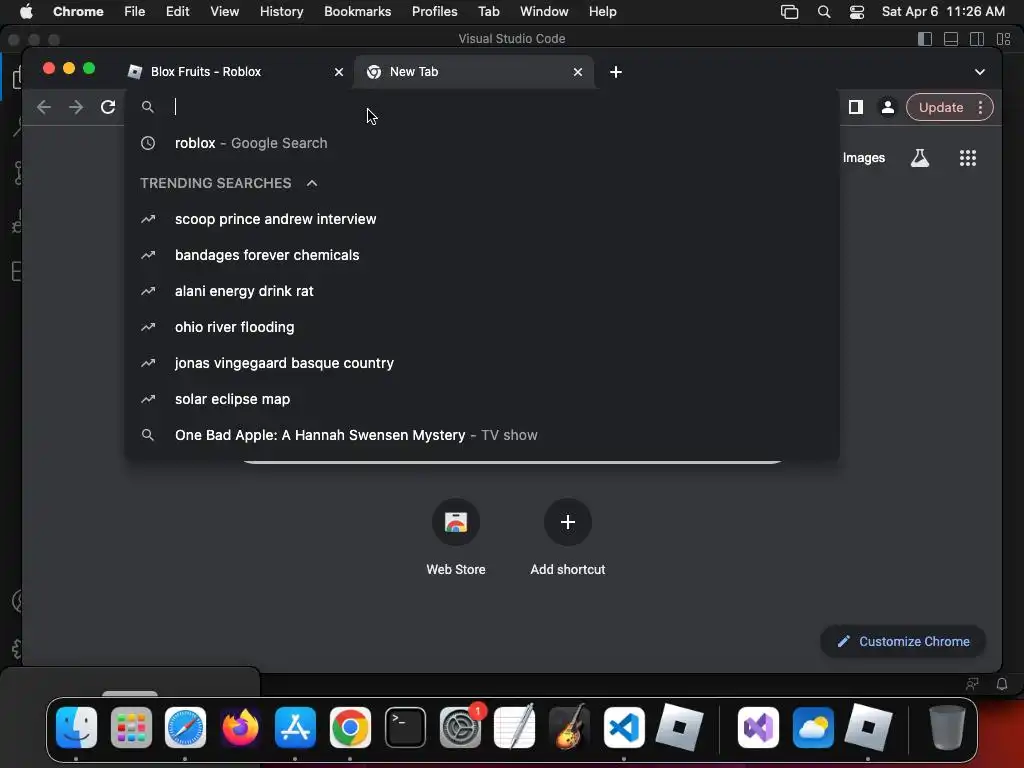Toggle VS Code bottom panel layout icon
Viewport: 1024px width, 768px height.
(x=951, y=39)
